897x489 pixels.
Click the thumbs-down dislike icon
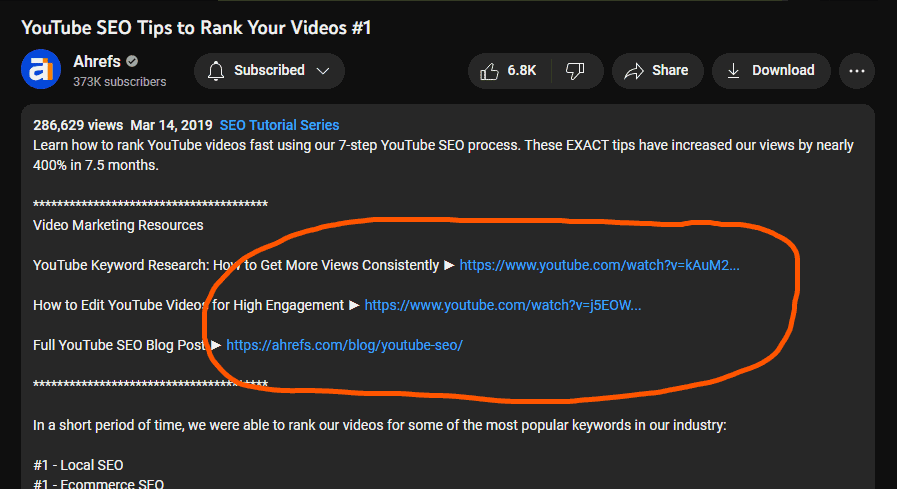(x=575, y=71)
